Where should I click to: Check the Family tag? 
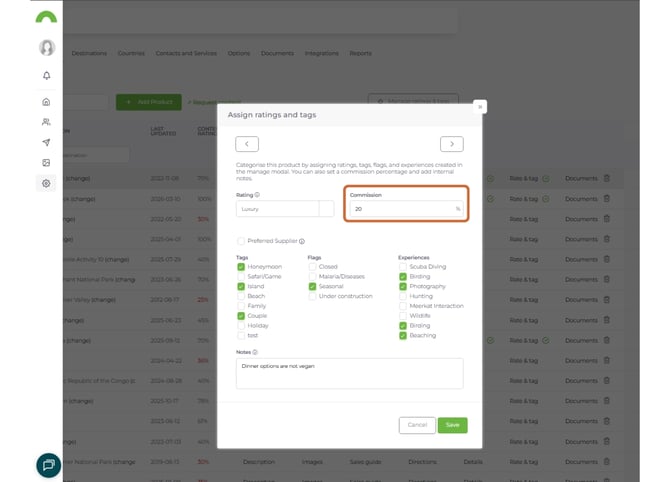241,306
